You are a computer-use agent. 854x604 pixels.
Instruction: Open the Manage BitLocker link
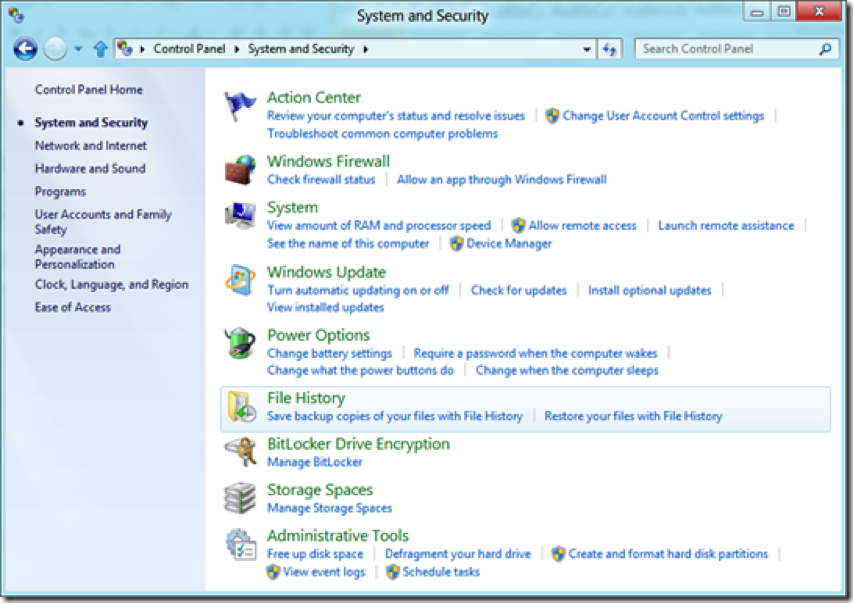pyautogui.click(x=314, y=462)
